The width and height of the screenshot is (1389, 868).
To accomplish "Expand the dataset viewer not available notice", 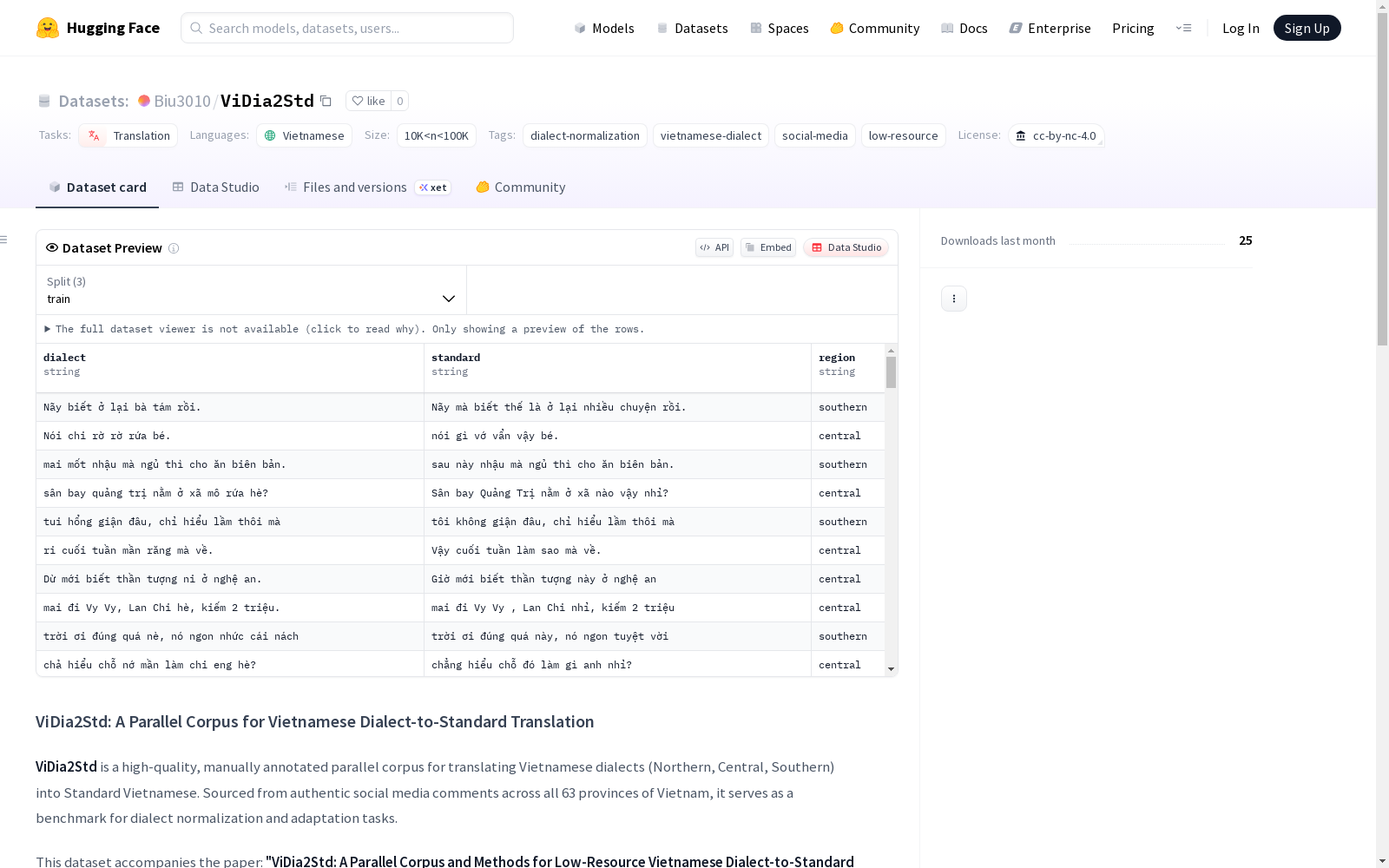I will click(345, 329).
